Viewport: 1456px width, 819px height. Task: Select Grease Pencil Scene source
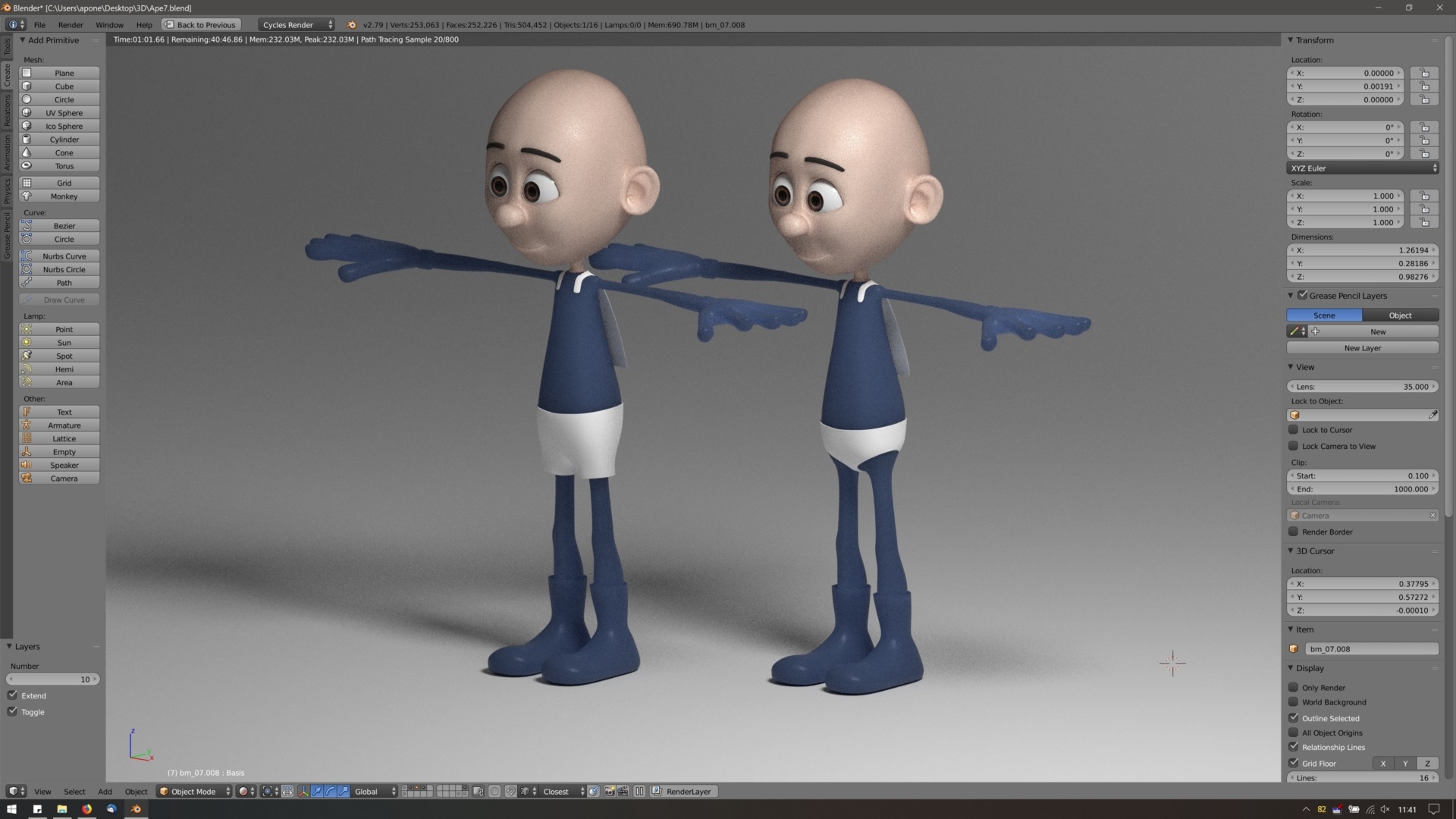(1324, 315)
